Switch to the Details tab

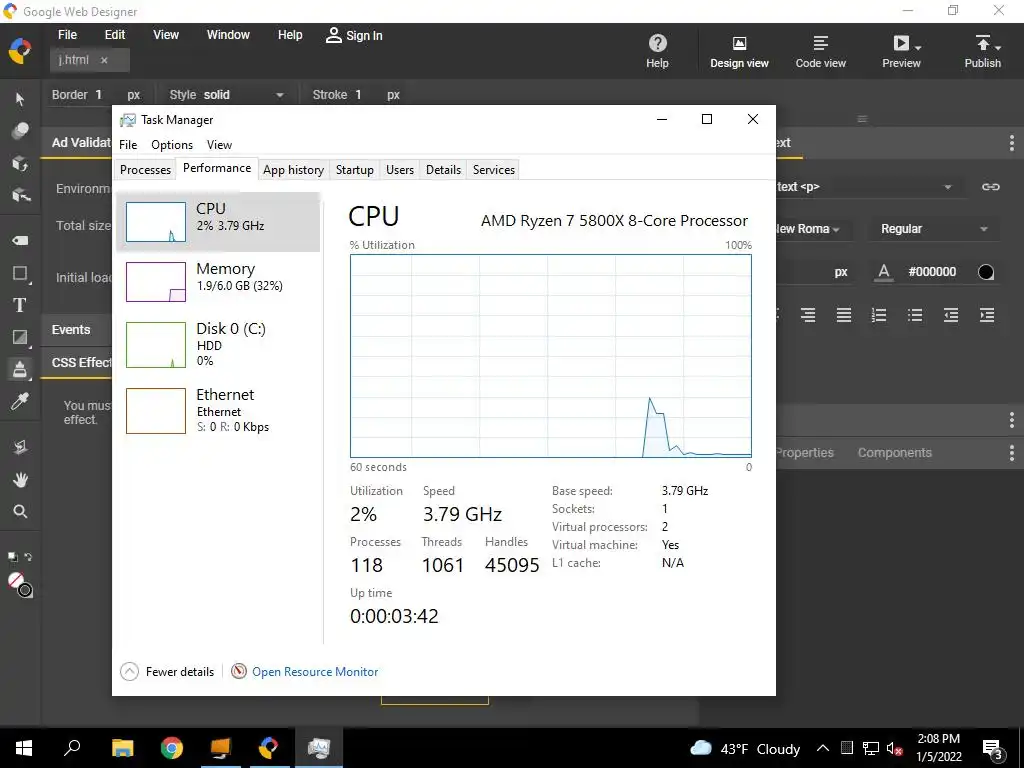[x=443, y=170]
